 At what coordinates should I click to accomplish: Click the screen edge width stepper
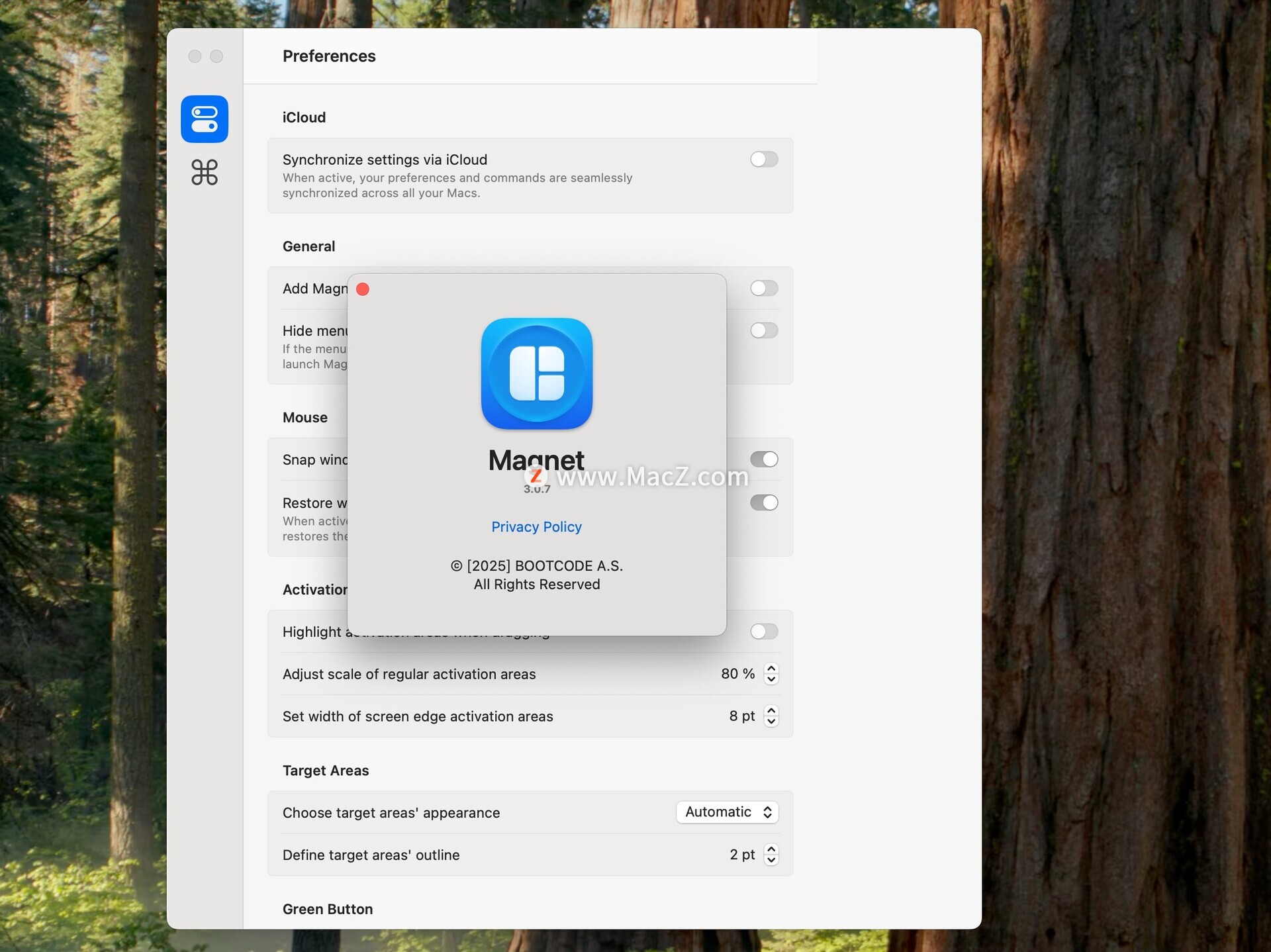pyautogui.click(x=771, y=716)
